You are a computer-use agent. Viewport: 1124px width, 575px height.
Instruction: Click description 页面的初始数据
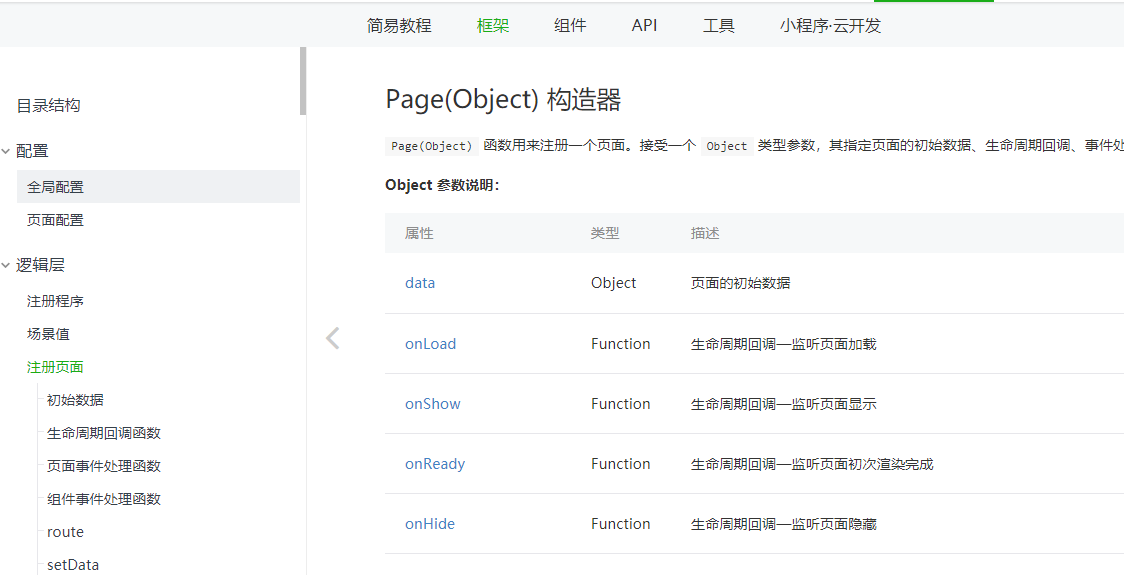740,283
